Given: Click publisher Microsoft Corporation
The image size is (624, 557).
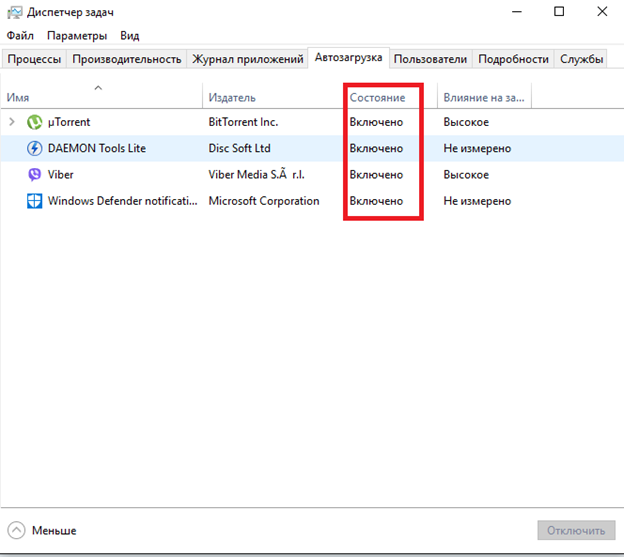Looking at the screenshot, I should (x=264, y=201).
